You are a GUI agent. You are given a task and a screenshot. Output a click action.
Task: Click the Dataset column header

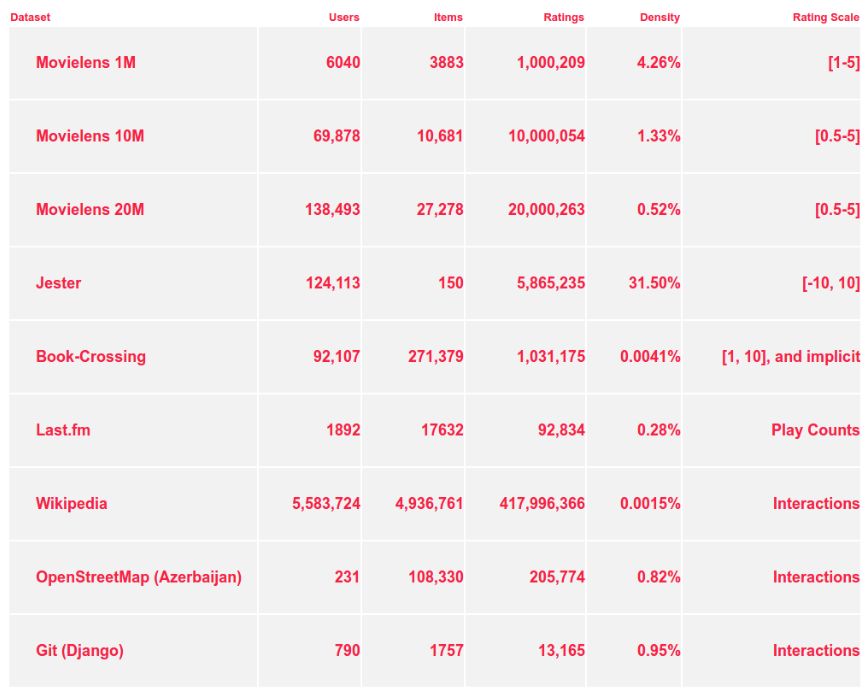(x=30, y=17)
